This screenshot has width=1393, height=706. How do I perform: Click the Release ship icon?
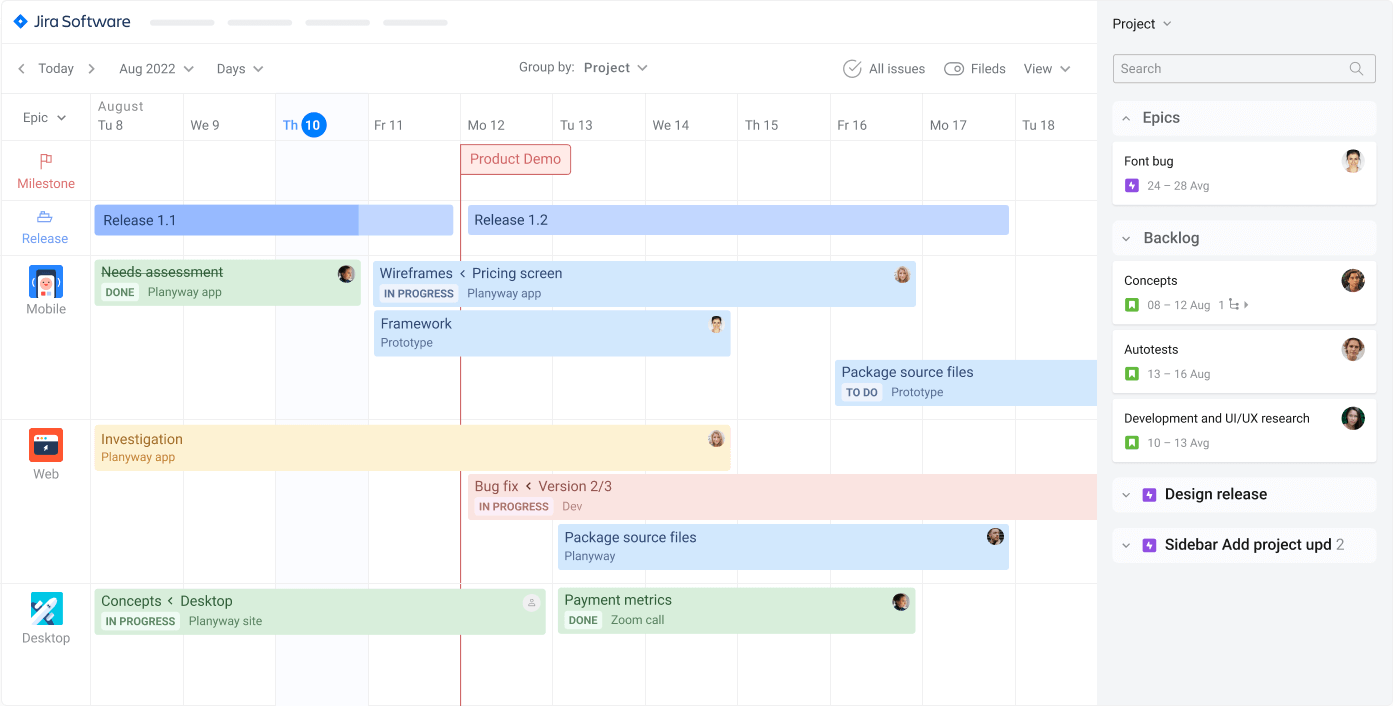tap(45, 217)
